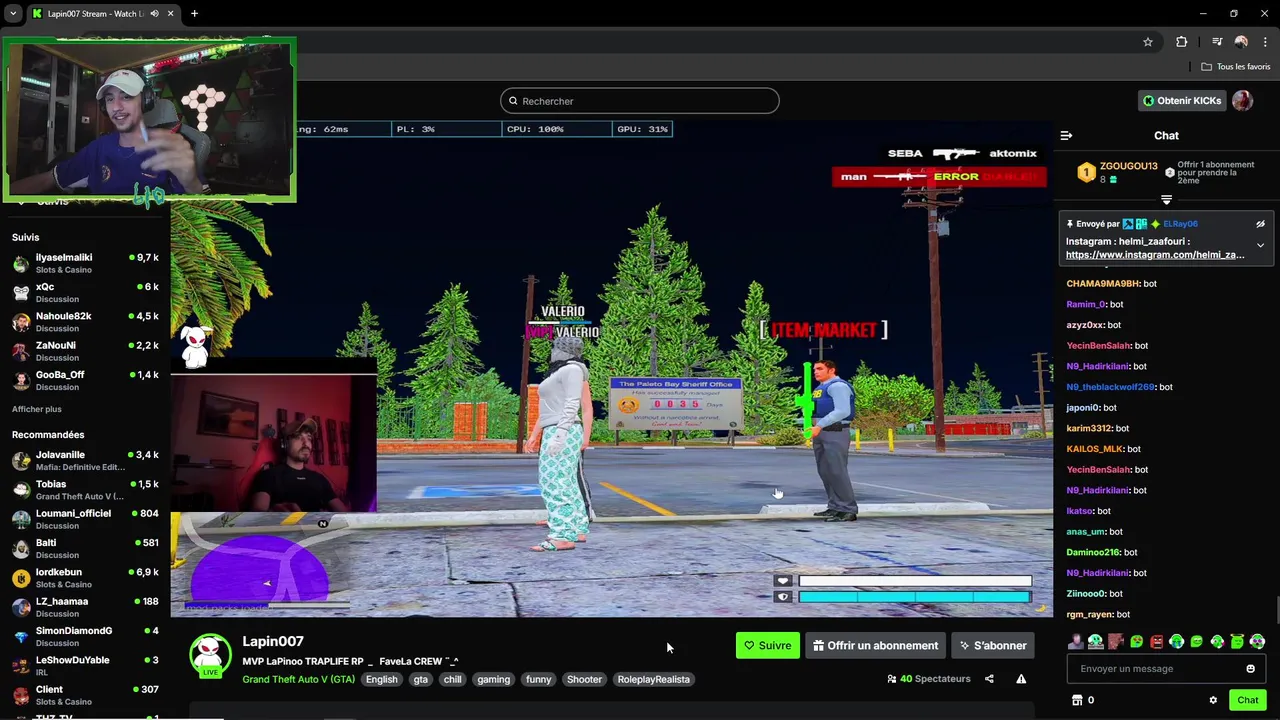
Task: Click CHAMA9MA9BH username in chat
Action: 1103,284
